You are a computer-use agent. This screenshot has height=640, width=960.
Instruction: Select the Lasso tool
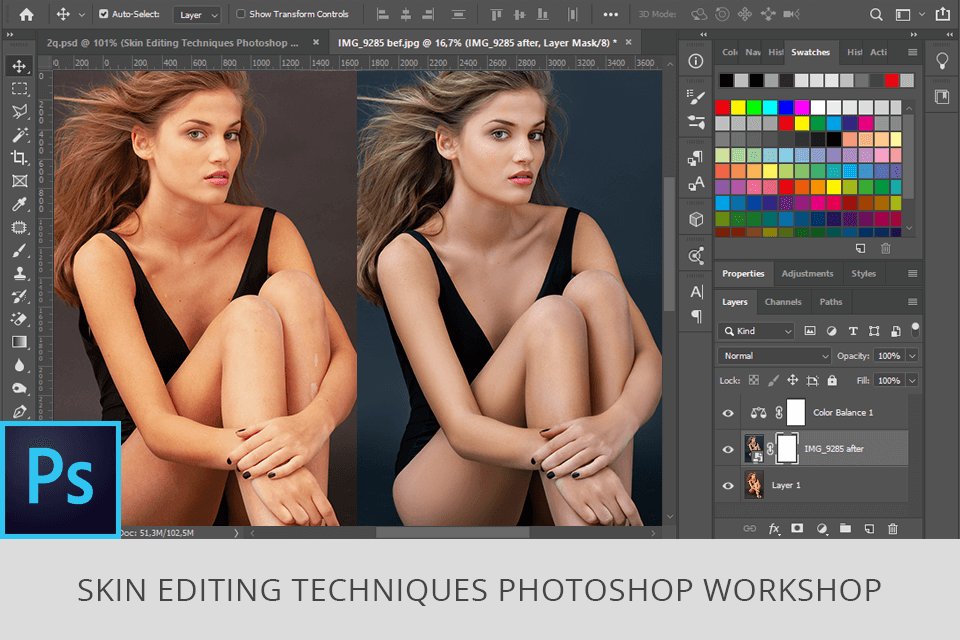click(20, 111)
